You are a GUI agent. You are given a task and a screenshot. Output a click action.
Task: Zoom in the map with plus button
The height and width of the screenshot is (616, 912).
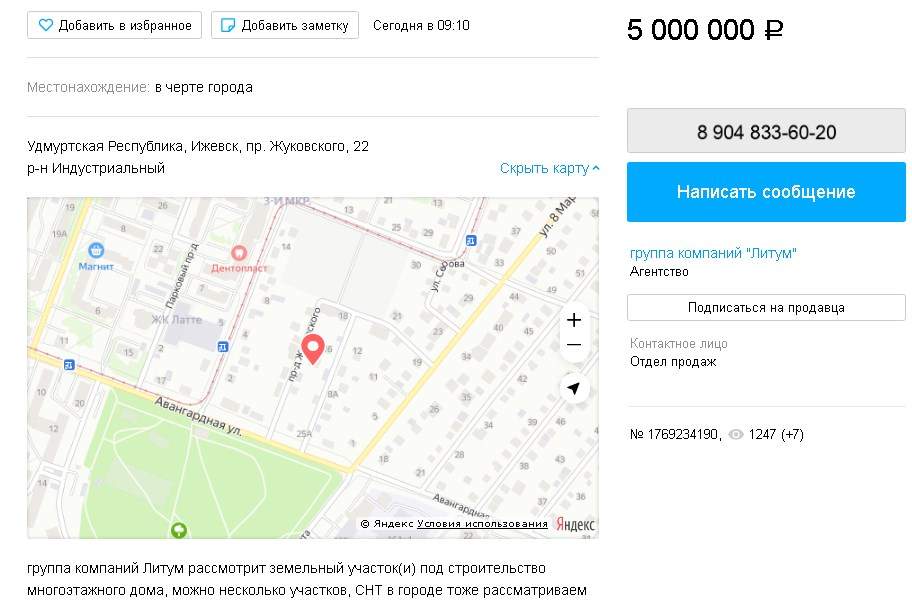(574, 320)
